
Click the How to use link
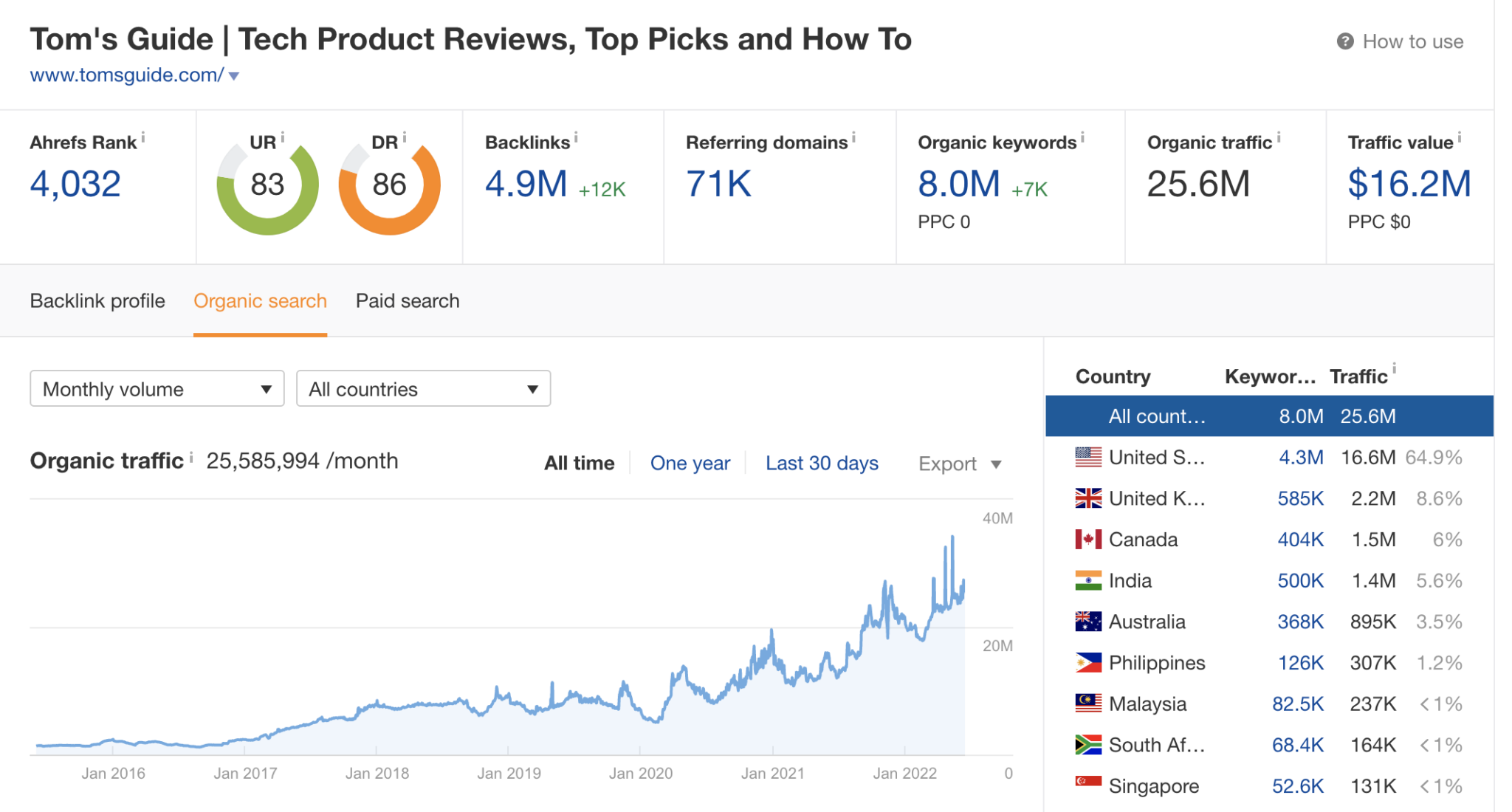pos(1413,42)
